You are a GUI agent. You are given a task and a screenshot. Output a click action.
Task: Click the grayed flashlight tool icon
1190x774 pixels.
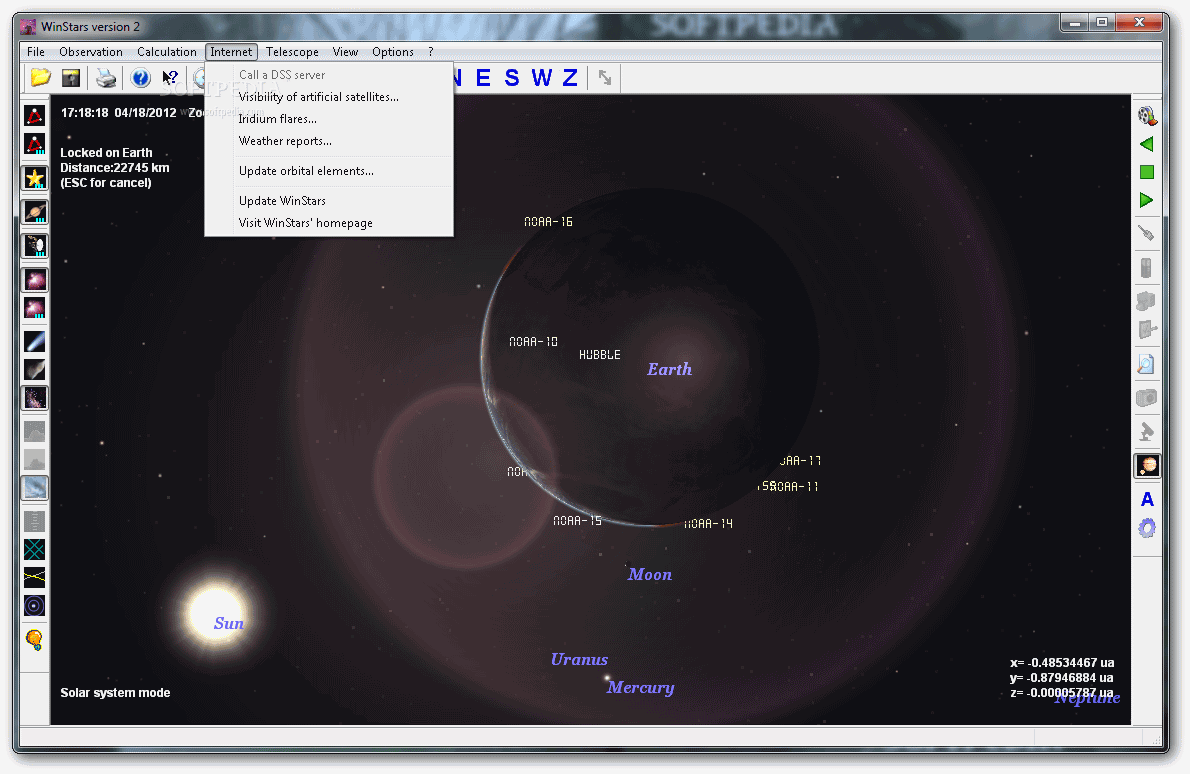1147,234
